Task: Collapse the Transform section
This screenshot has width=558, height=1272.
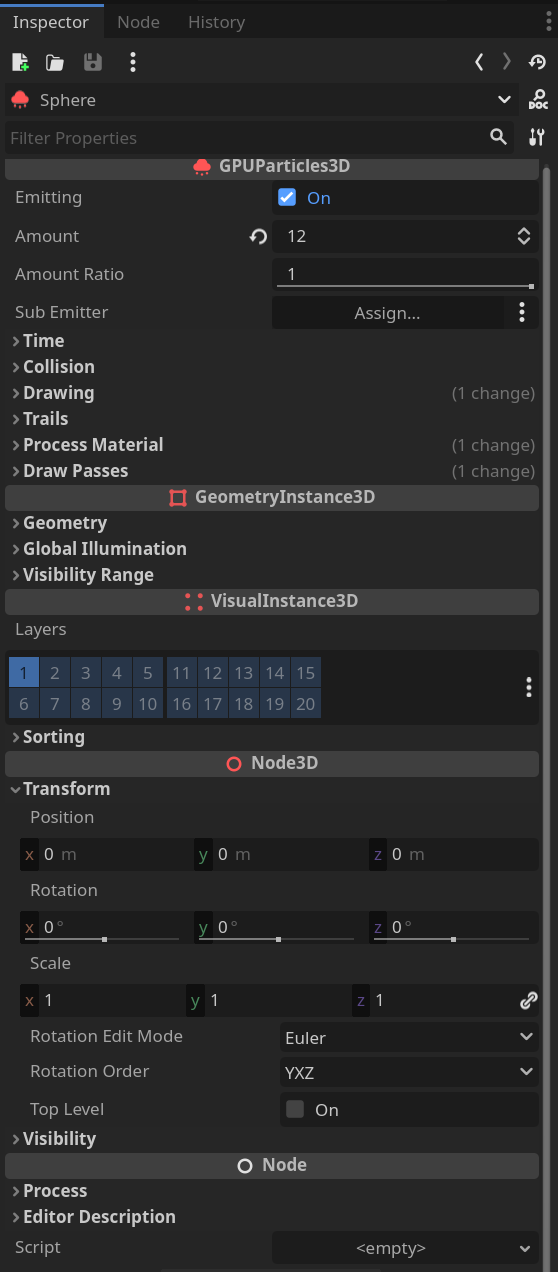Action: point(66,789)
